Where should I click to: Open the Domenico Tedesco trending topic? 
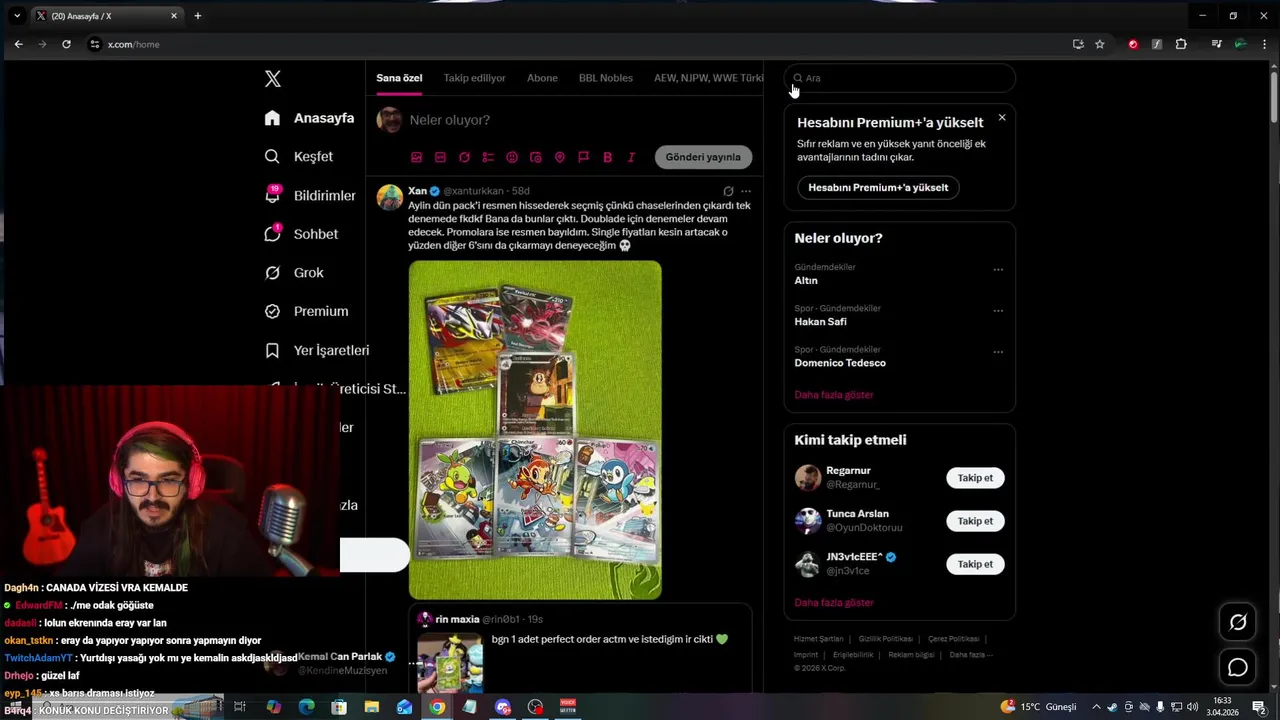pos(840,363)
